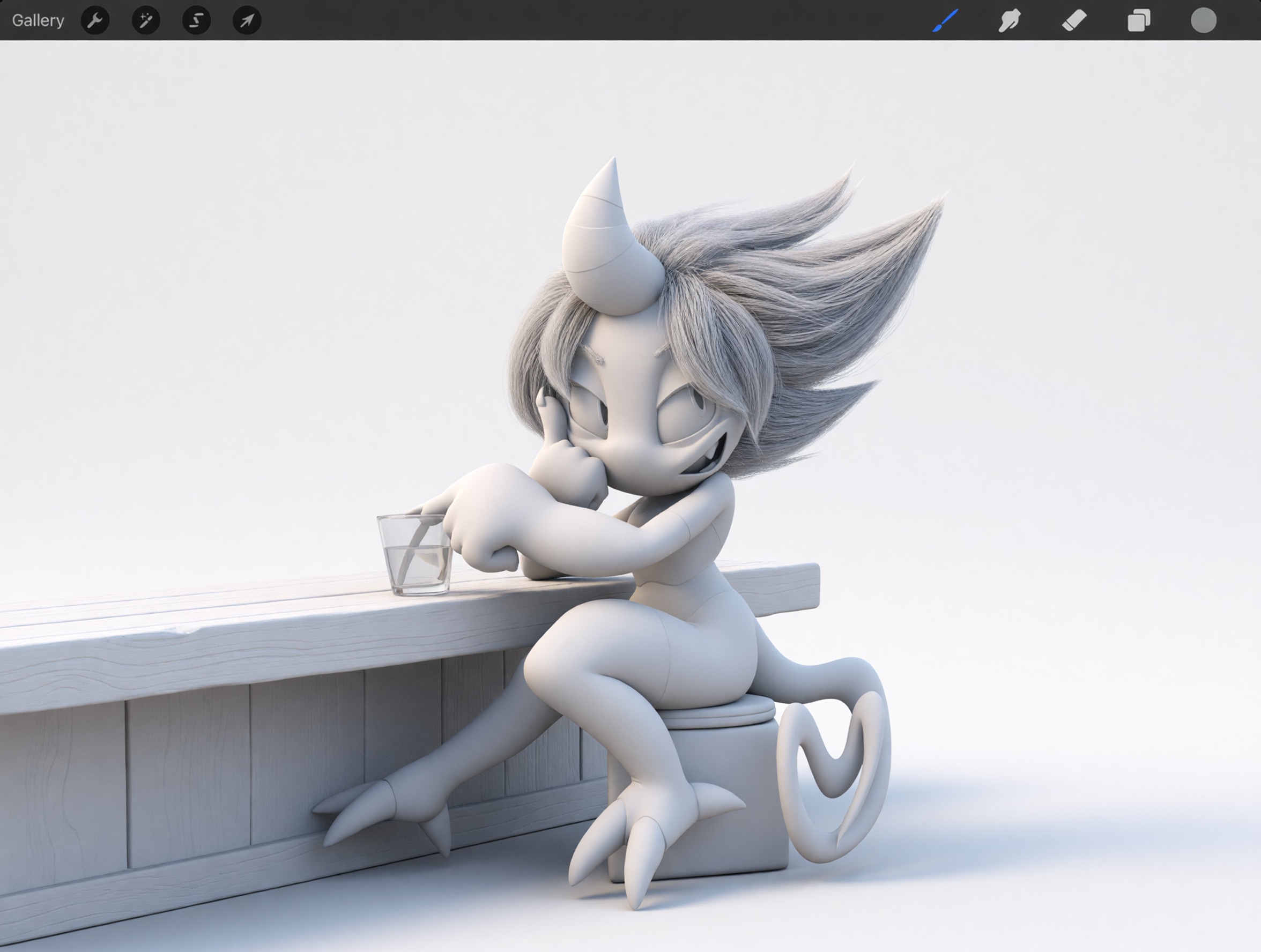Open the Adjustments magic wand menu

(145, 20)
